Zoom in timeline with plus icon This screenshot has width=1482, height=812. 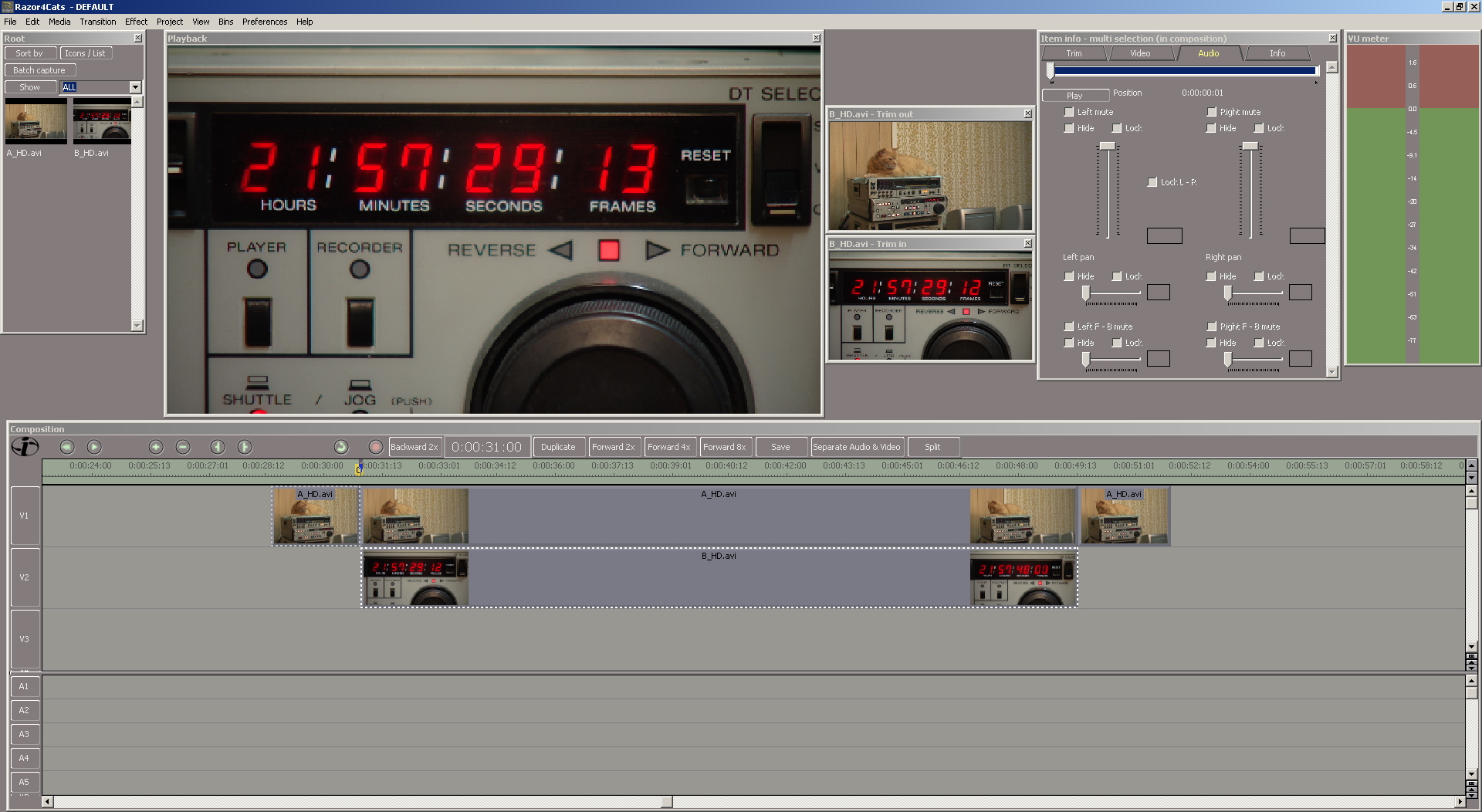pos(156,447)
